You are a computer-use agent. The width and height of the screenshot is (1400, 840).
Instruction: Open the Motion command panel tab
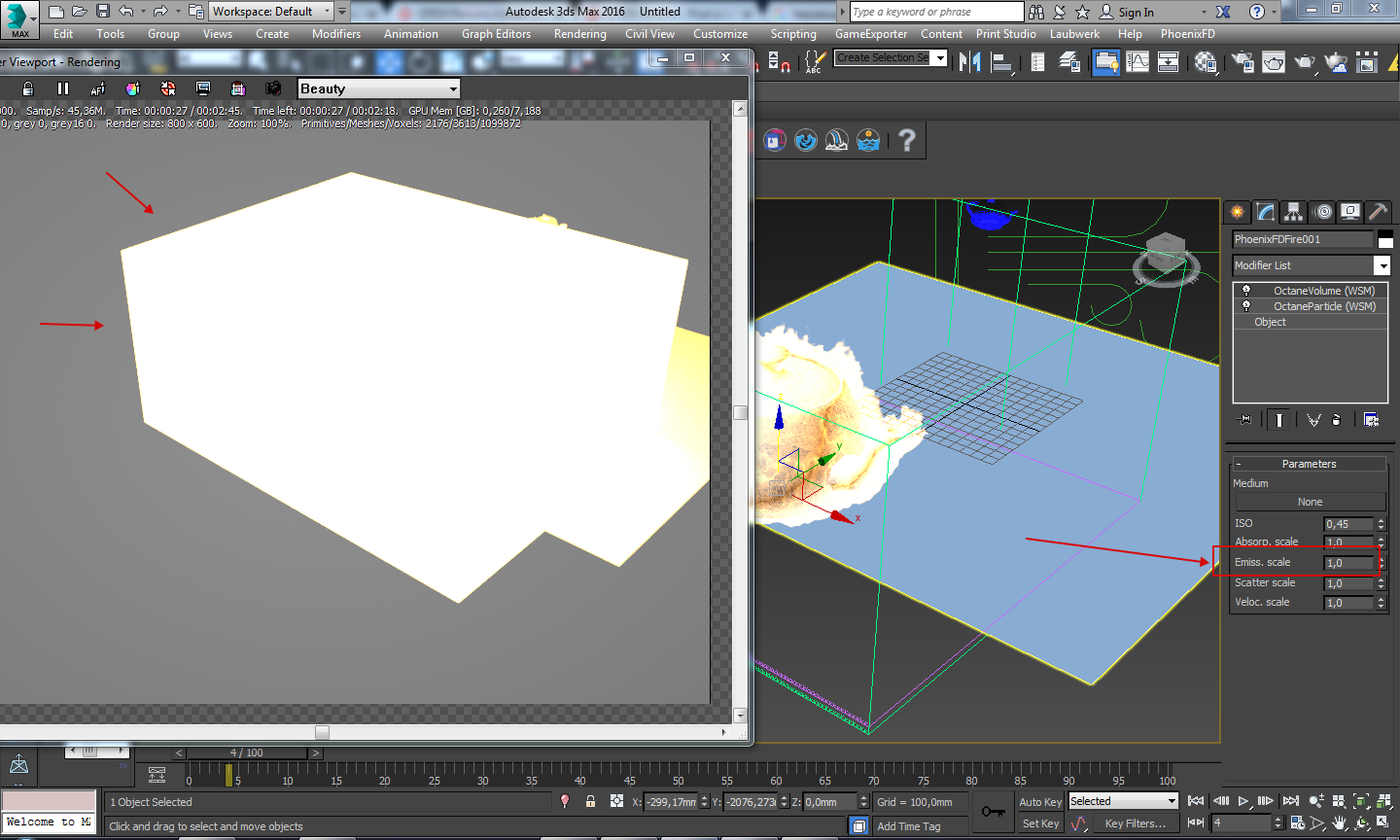(1321, 211)
